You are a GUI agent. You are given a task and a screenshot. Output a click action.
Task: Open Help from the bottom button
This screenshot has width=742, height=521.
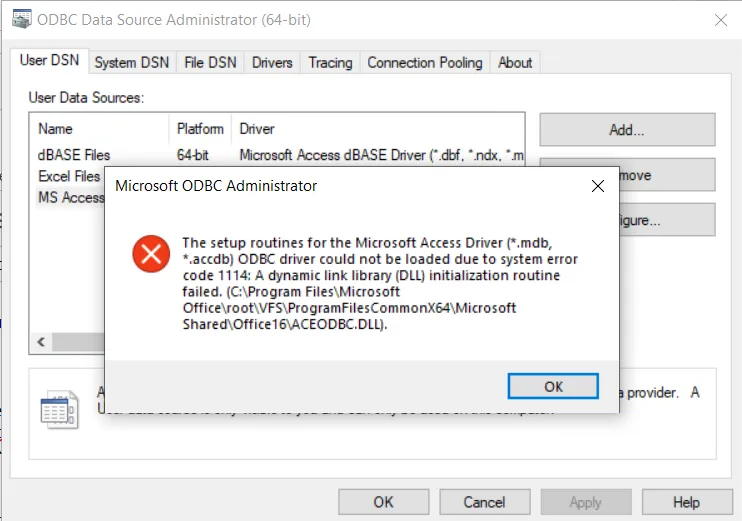(x=686, y=502)
